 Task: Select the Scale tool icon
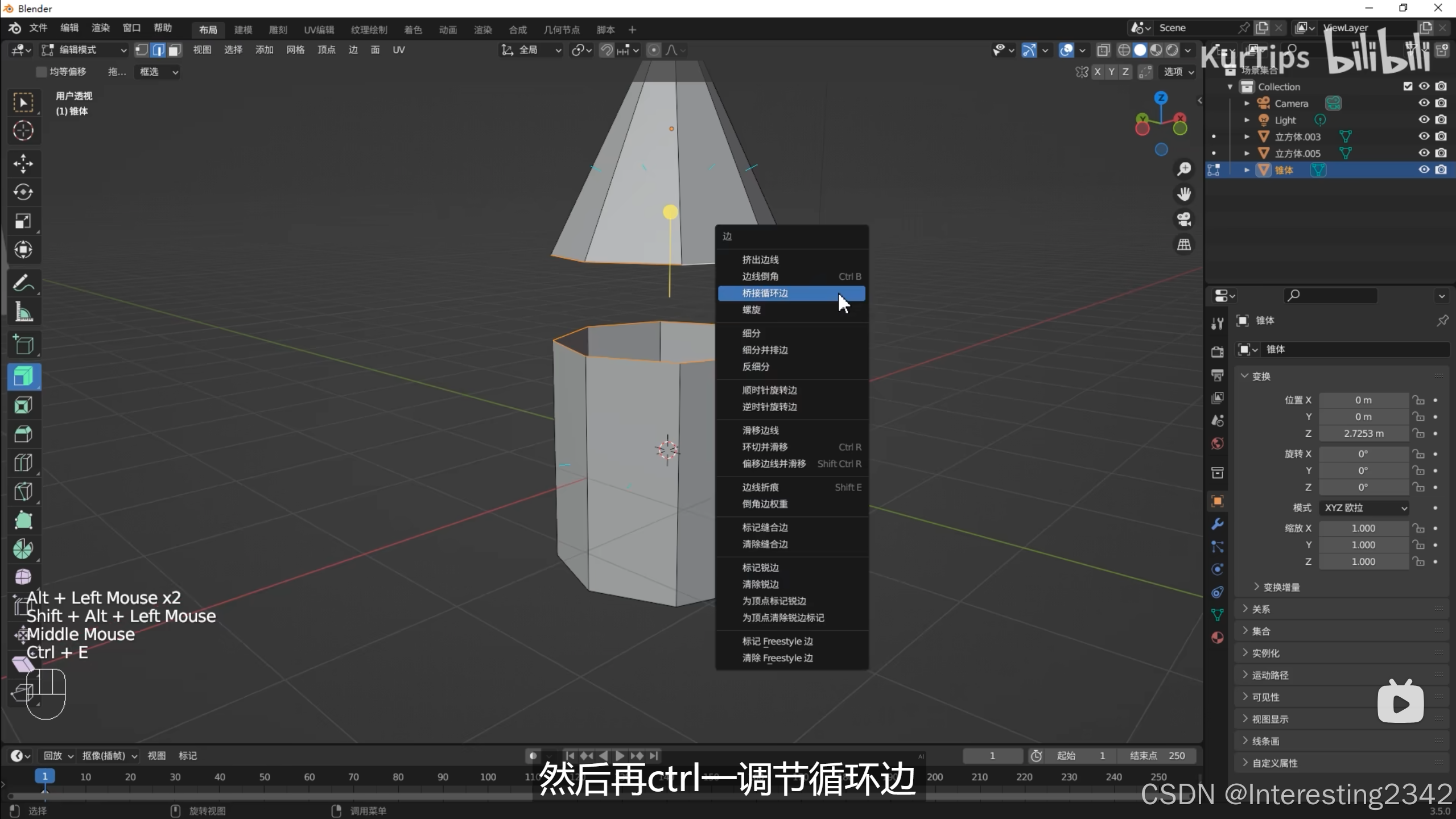tap(23, 221)
